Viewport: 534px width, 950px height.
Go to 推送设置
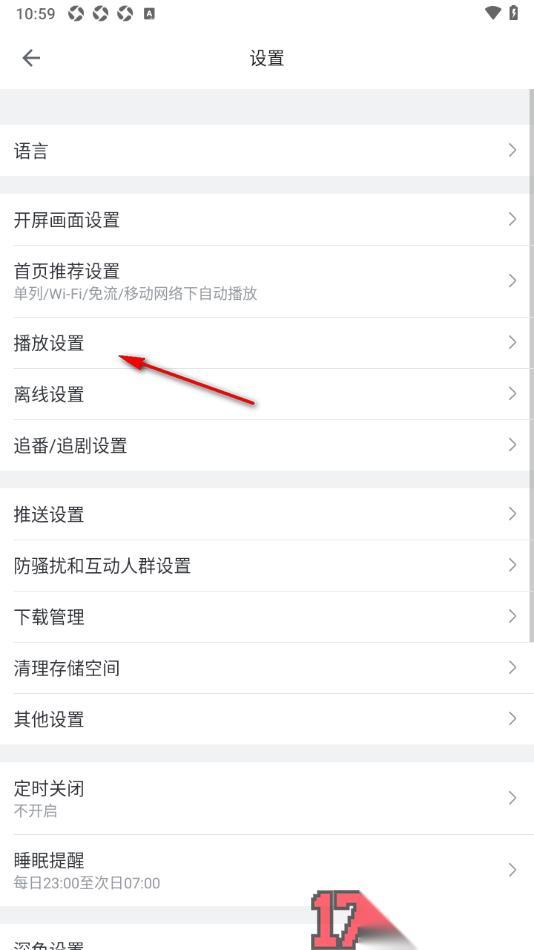click(265, 514)
